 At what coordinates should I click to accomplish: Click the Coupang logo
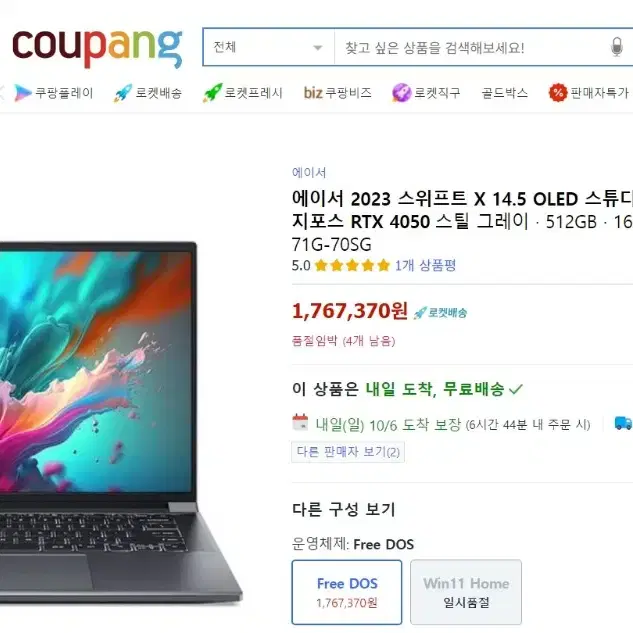click(97, 48)
